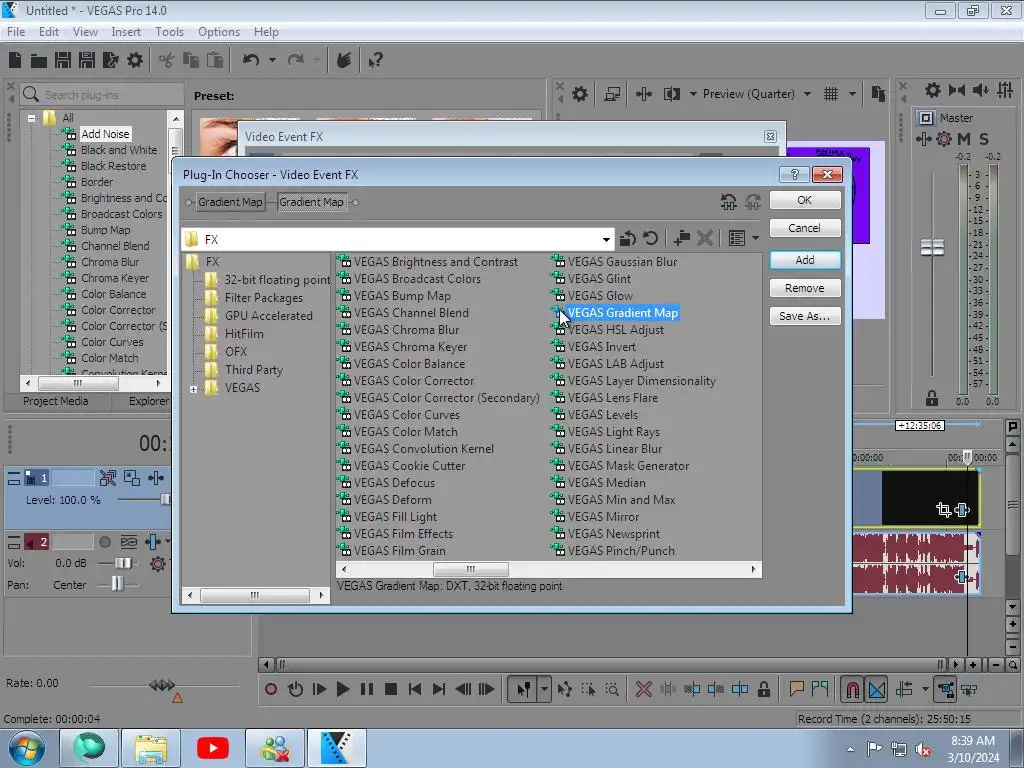Click the Record button in transport bar
The width and height of the screenshot is (1024, 768).
tap(270, 689)
